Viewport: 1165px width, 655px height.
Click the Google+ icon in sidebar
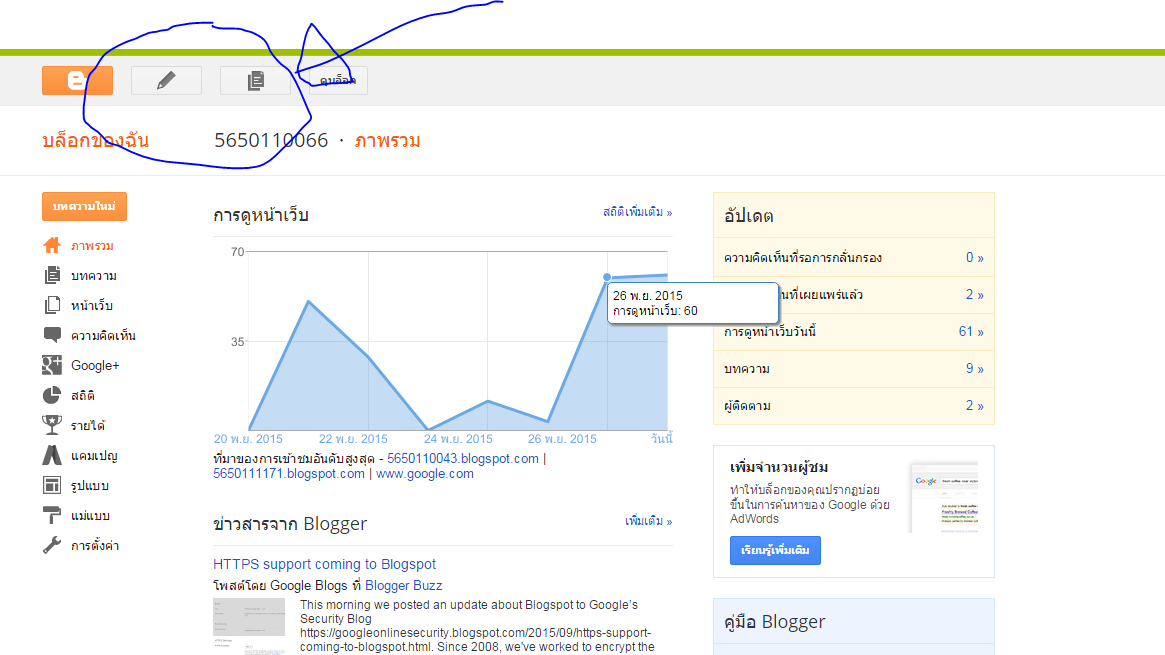pos(52,365)
